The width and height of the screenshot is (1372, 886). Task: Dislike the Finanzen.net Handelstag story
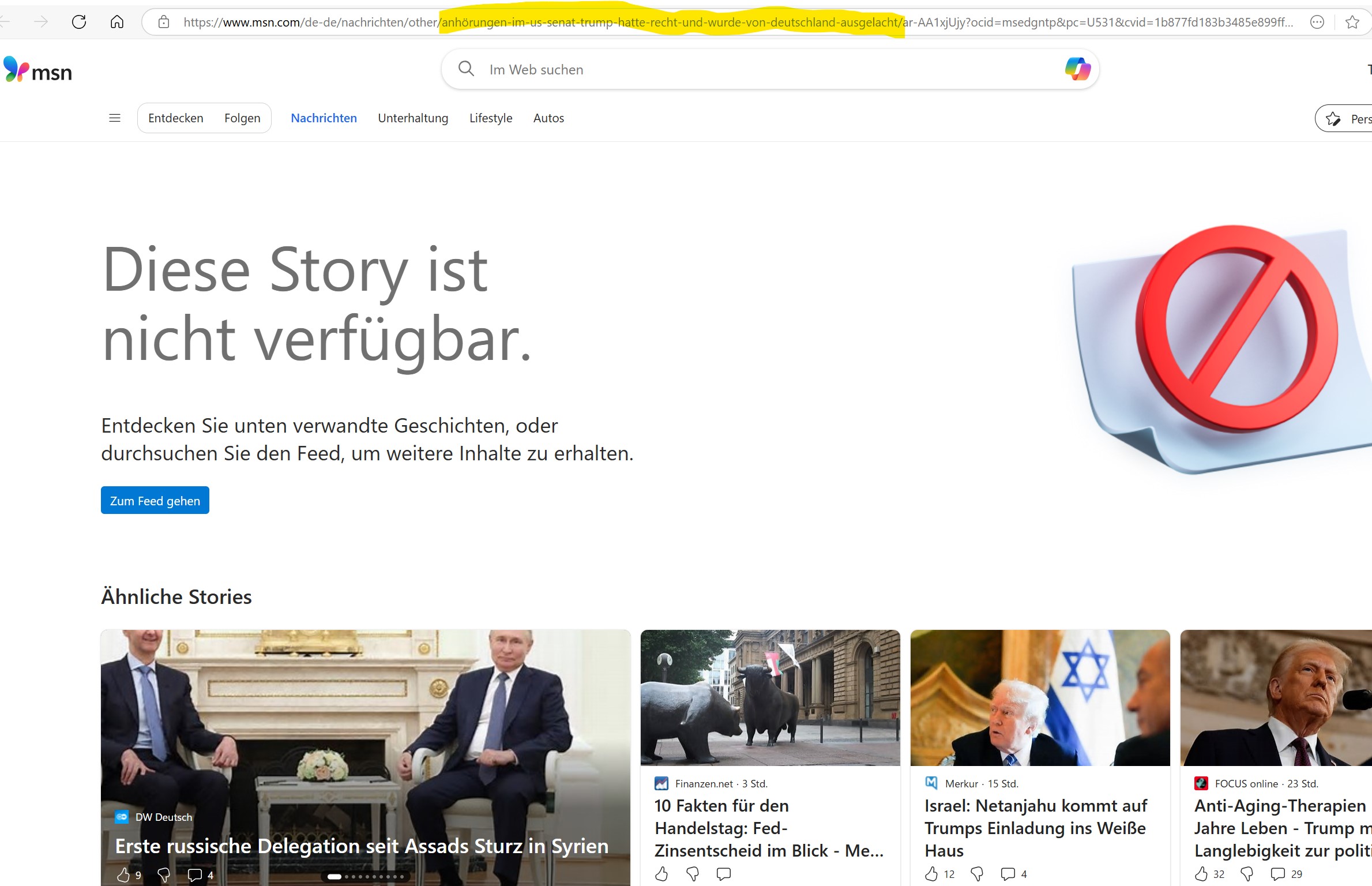[693, 874]
